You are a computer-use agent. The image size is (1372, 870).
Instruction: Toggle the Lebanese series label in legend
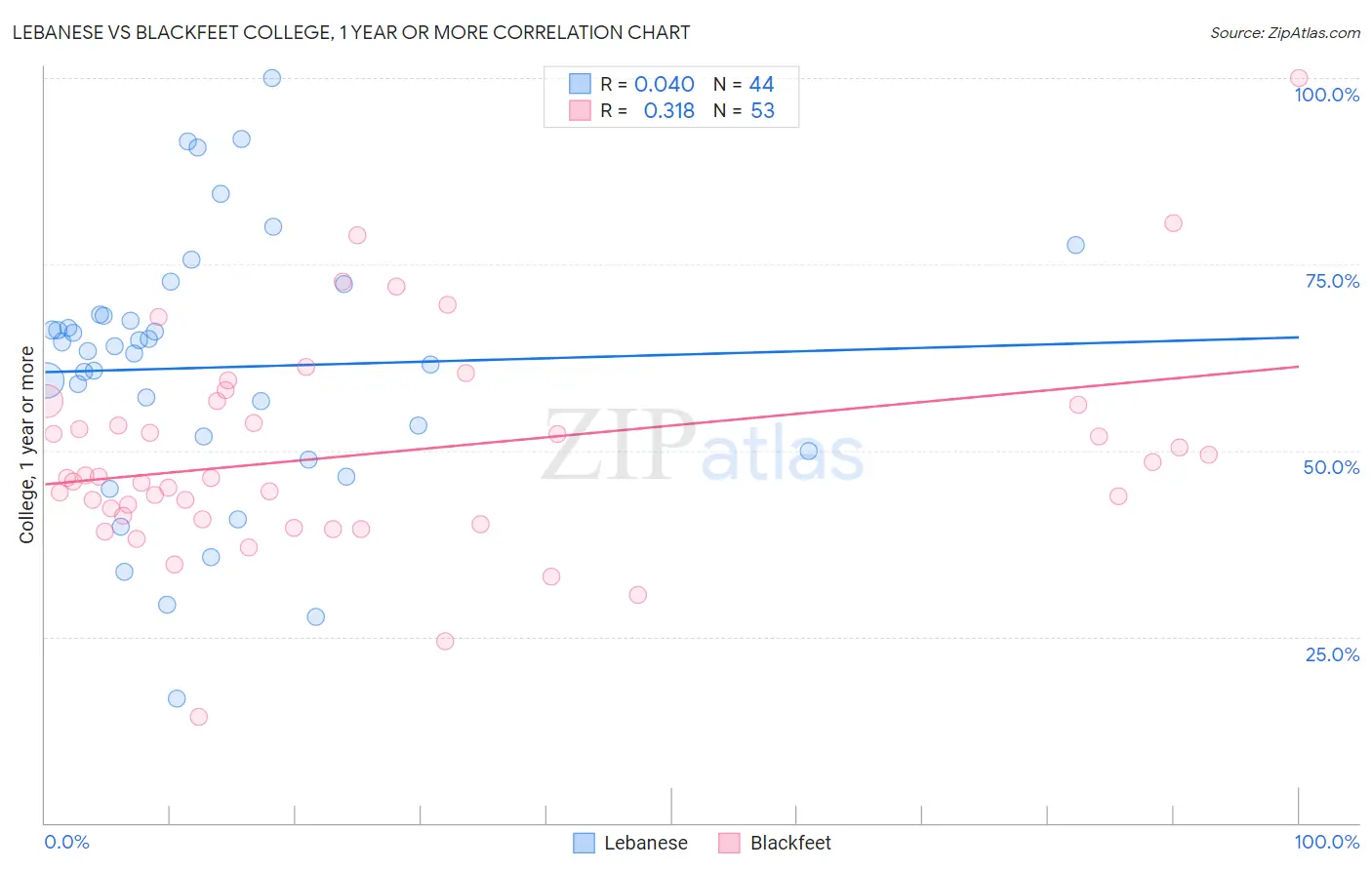646,843
